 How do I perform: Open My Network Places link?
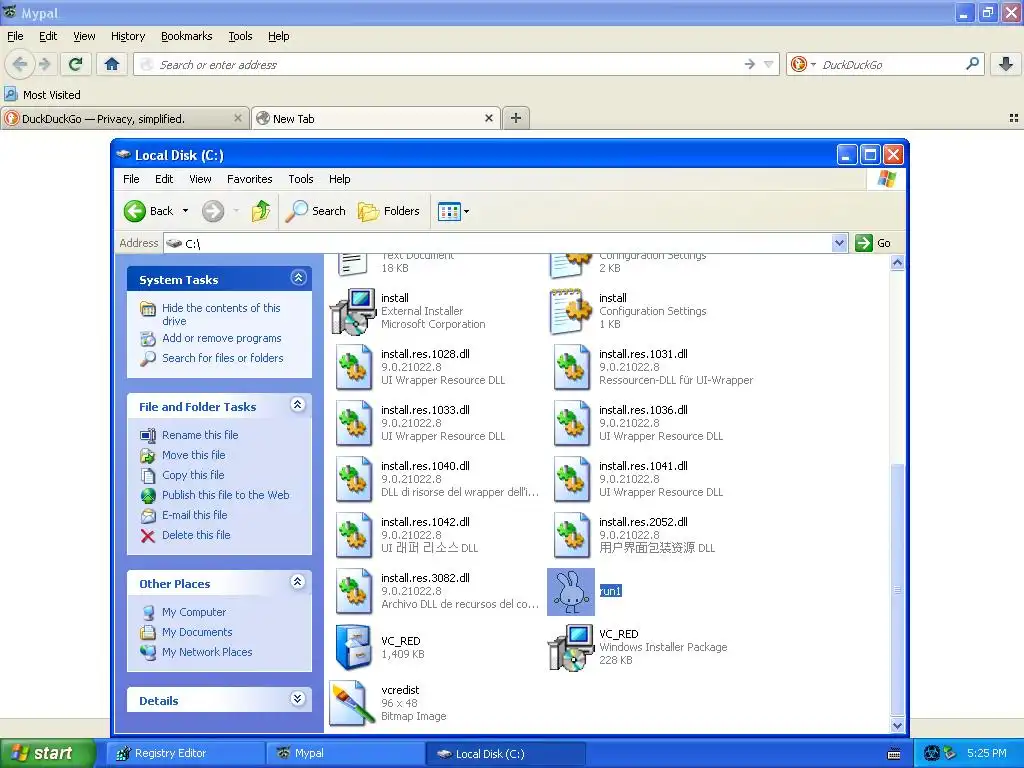click(x=207, y=652)
